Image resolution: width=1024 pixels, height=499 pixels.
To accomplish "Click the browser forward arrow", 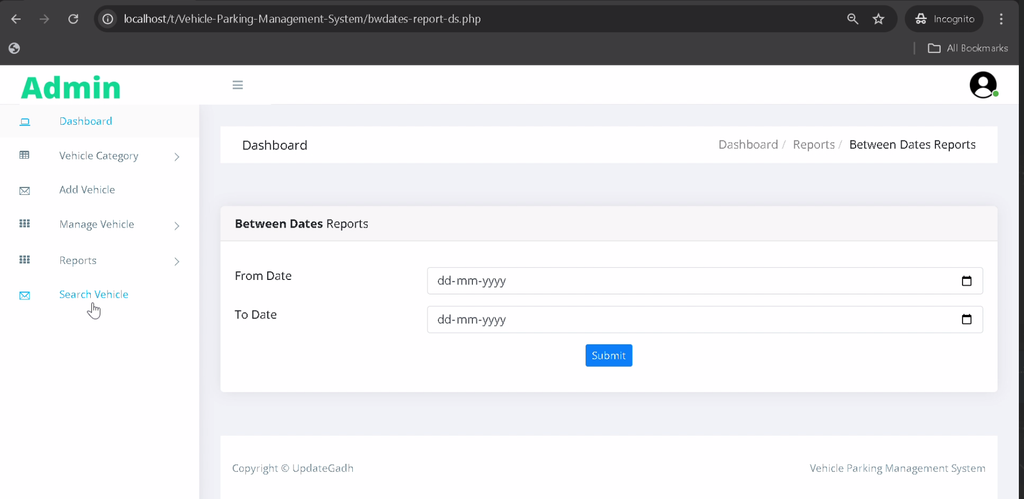I will 44,19.
